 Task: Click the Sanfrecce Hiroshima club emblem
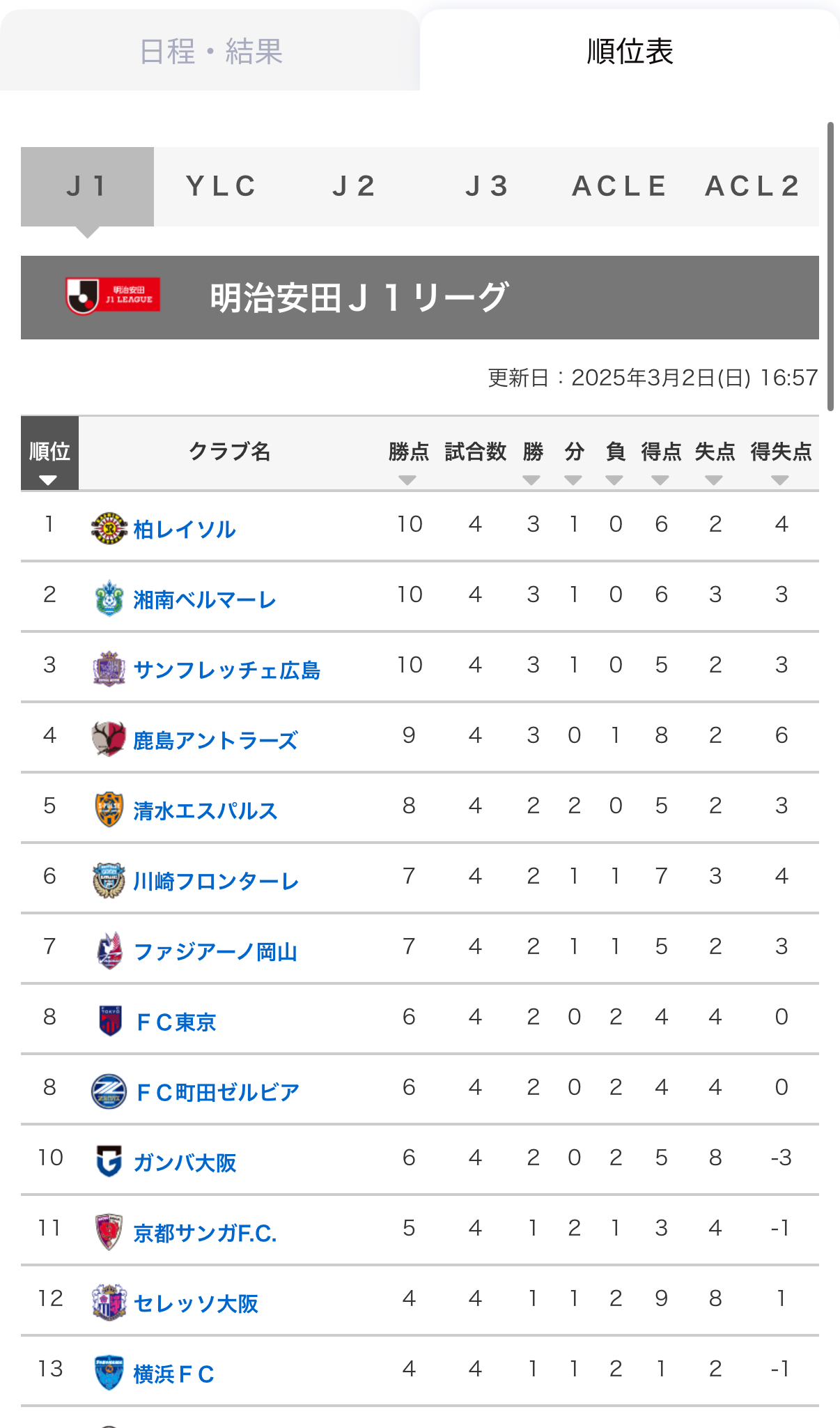pos(109,669)
